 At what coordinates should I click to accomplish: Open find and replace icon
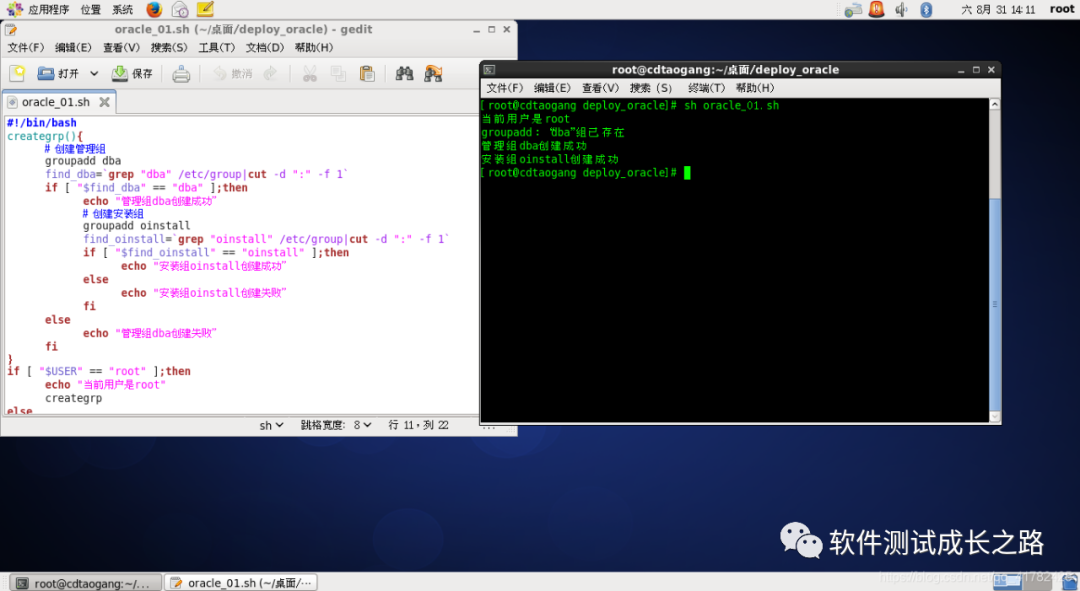[x=433, y=74]
